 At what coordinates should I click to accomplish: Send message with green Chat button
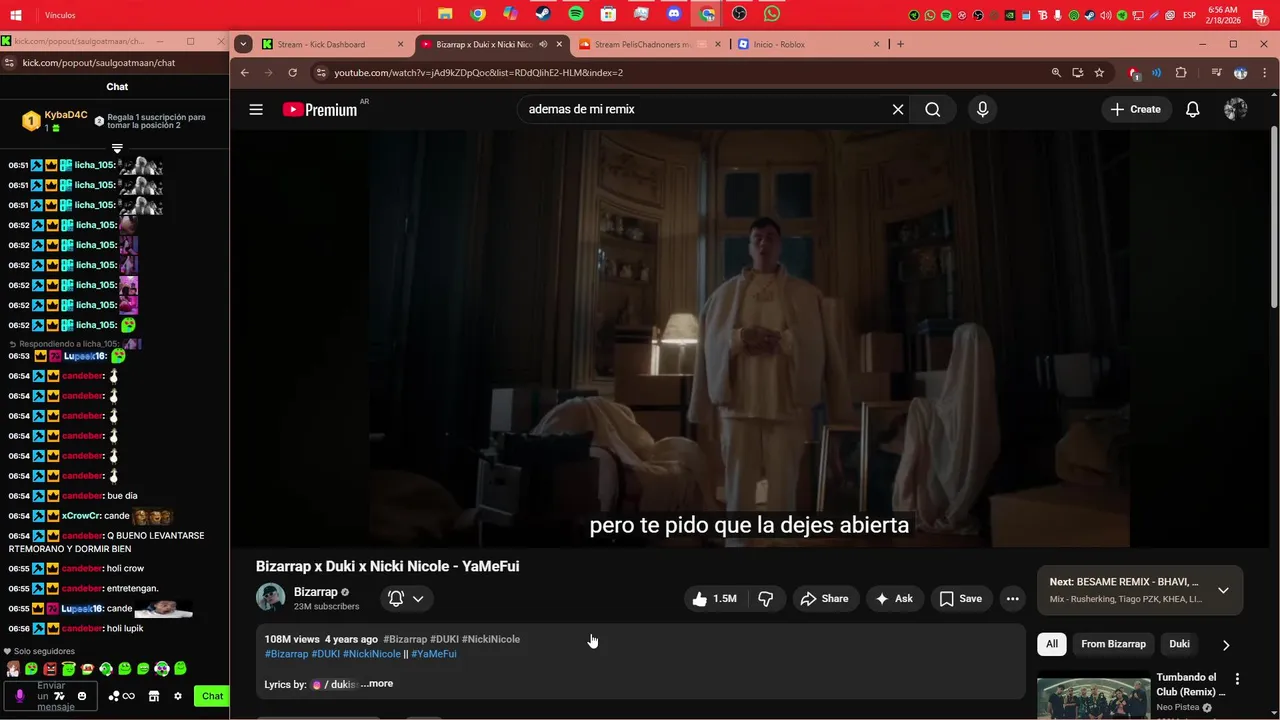[x=212, y=696]
